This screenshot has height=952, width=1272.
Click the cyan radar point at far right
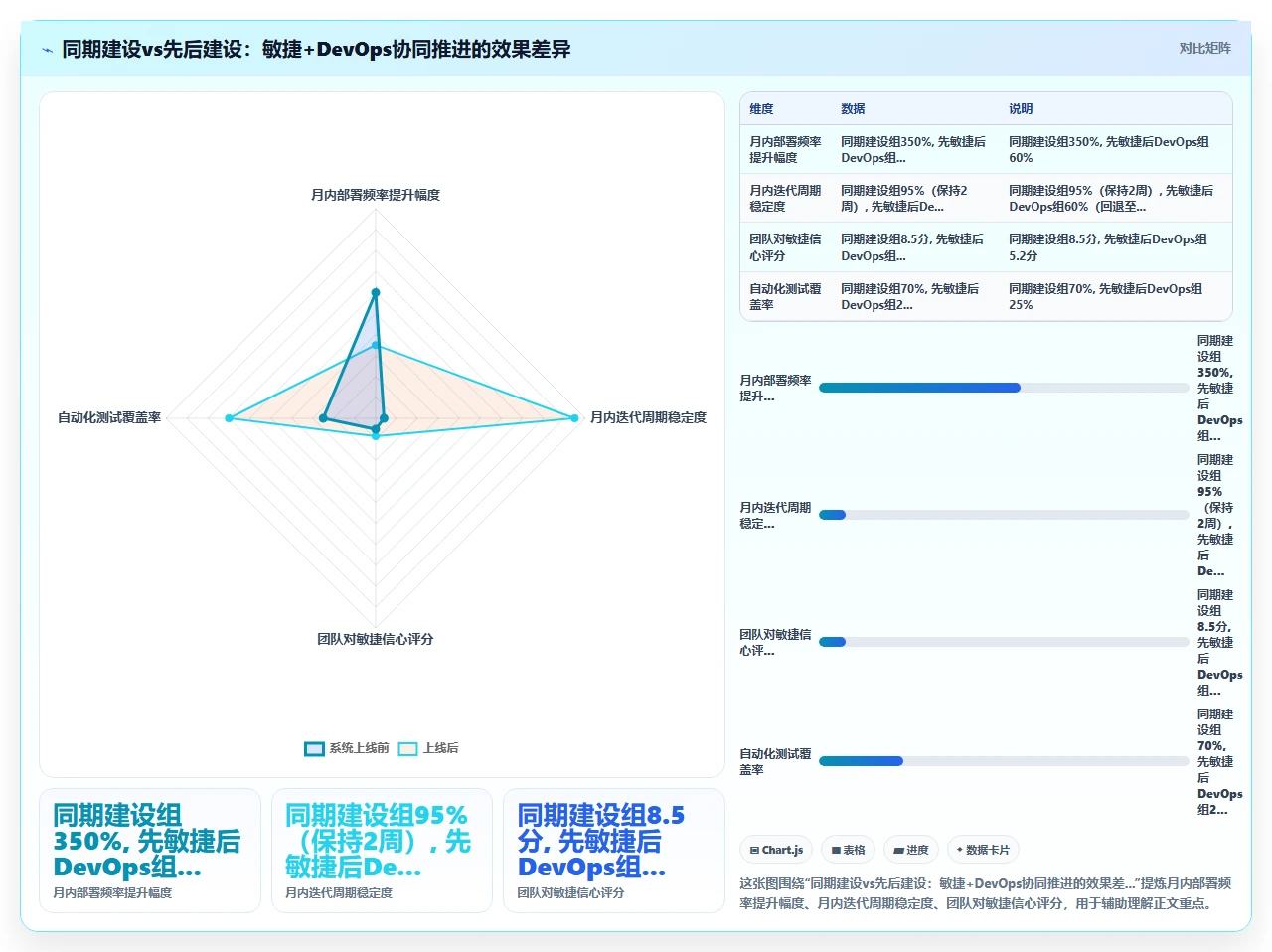click(x=574, y=418)
